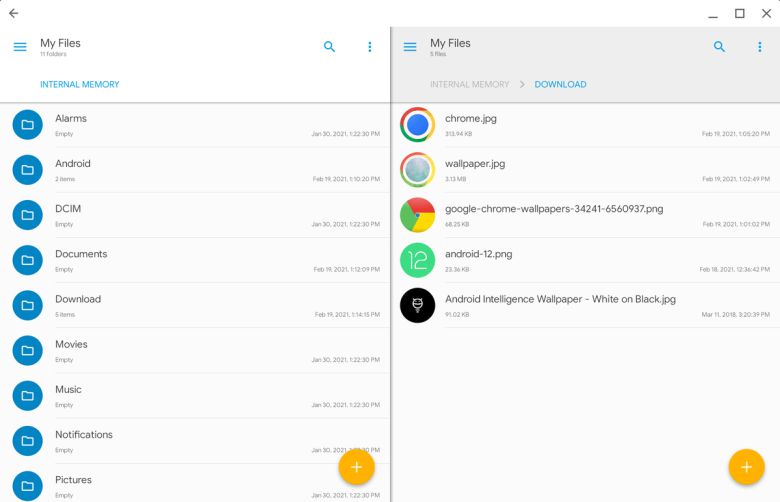Image resolution: width=780 pixels, height=502 pixels.
Task: Open android-12.png file
Action: pyautogui.click(x=478, y=254)
